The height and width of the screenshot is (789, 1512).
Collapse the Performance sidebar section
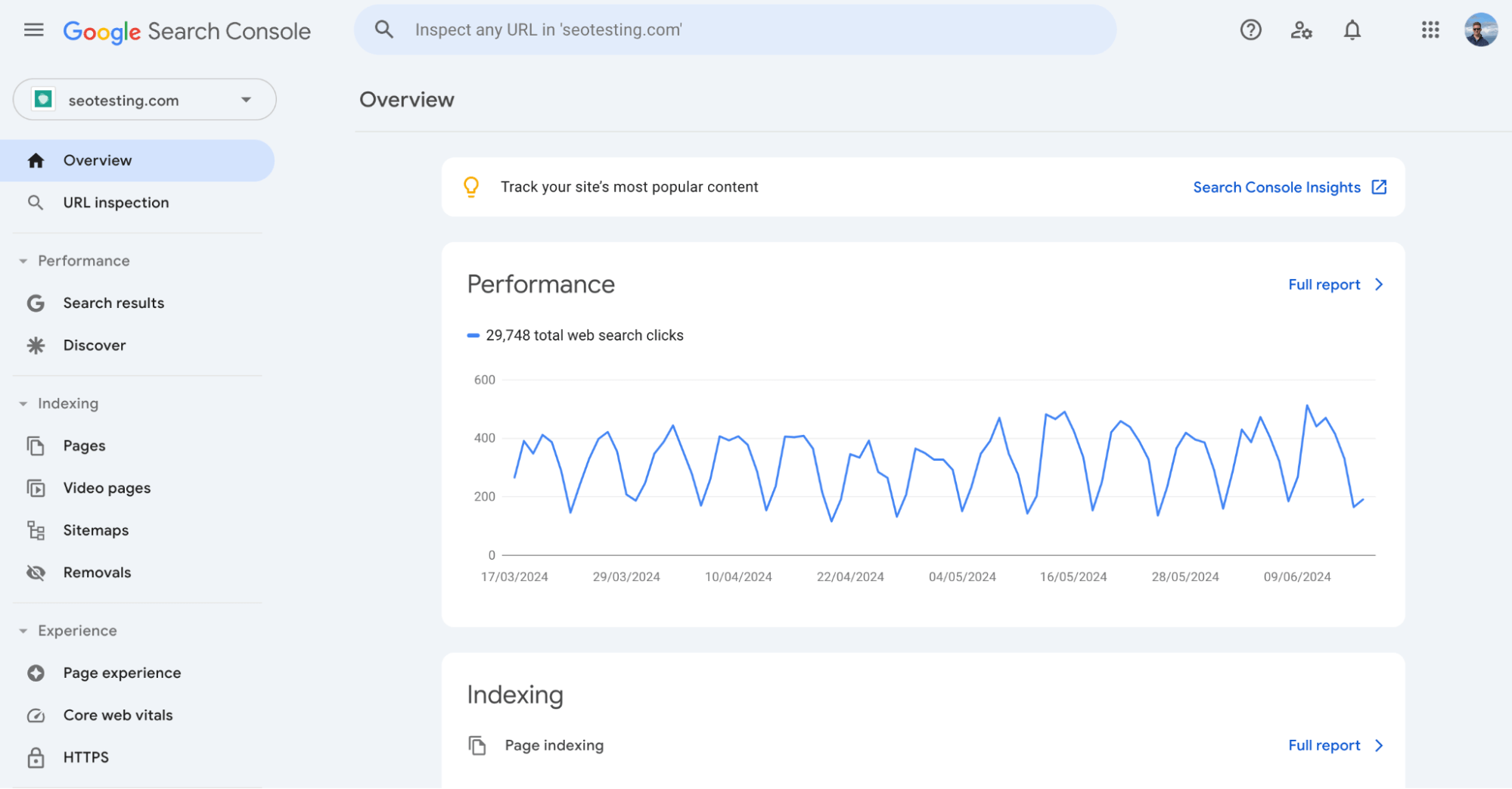pyautogui.click(x=23, y=261)
